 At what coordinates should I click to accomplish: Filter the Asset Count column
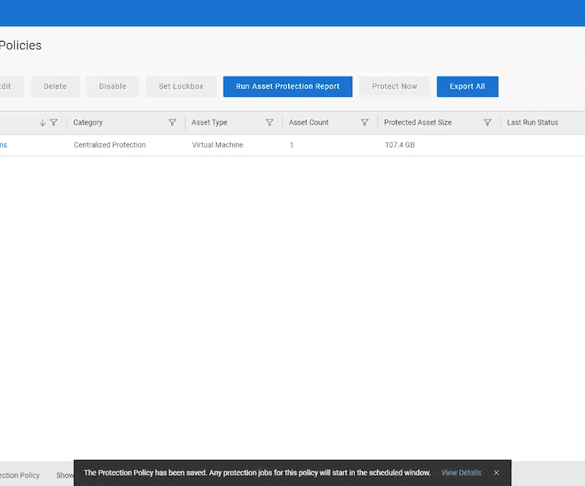(x=365, y=123)
